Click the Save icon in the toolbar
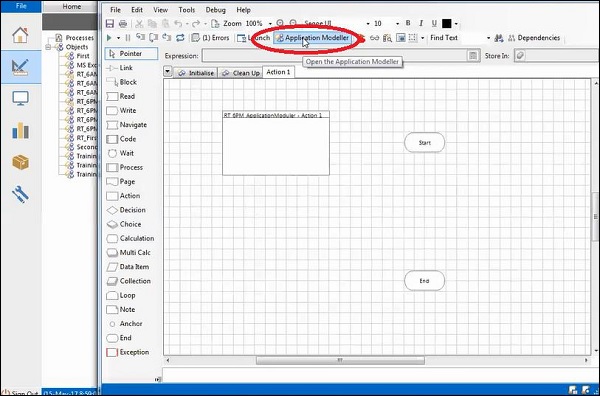Screen dimensions: 600x396 110,24
